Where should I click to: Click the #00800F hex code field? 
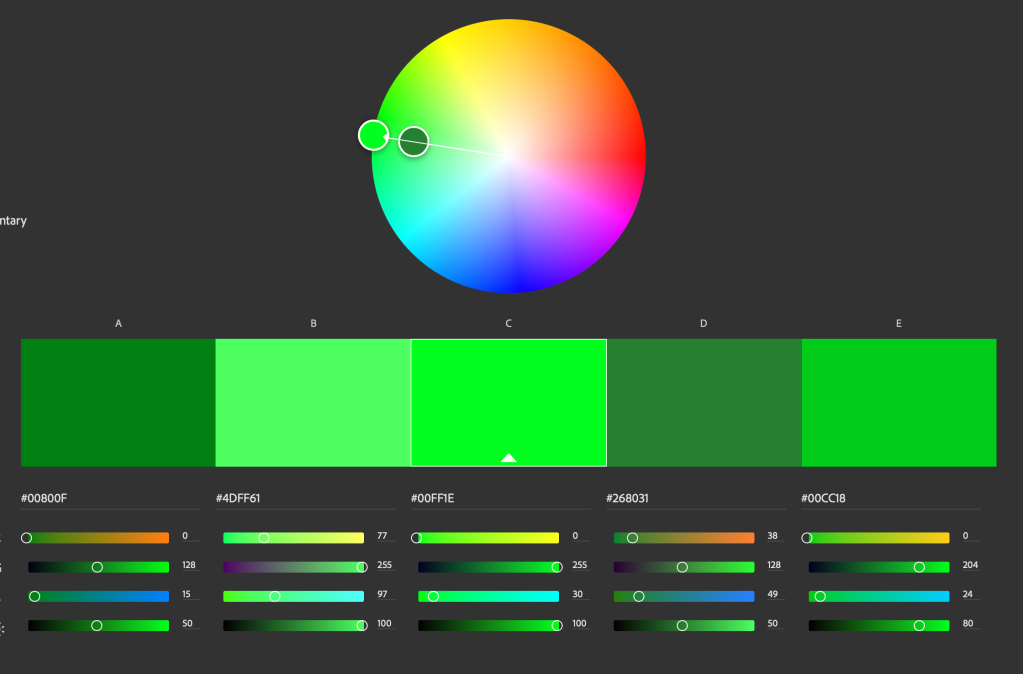point(110,498)
